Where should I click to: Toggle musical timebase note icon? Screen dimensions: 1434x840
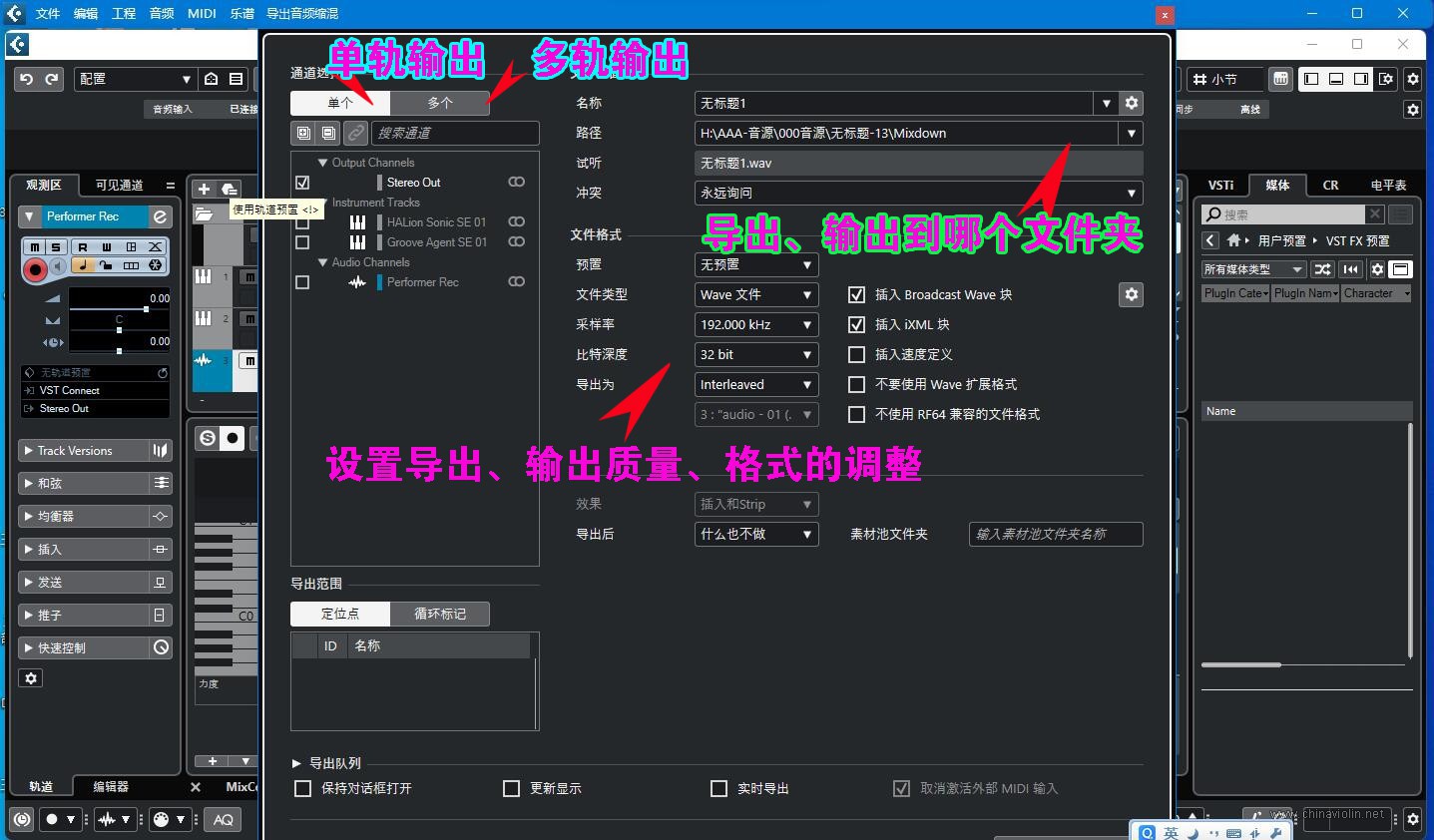[x=83, y=265]
